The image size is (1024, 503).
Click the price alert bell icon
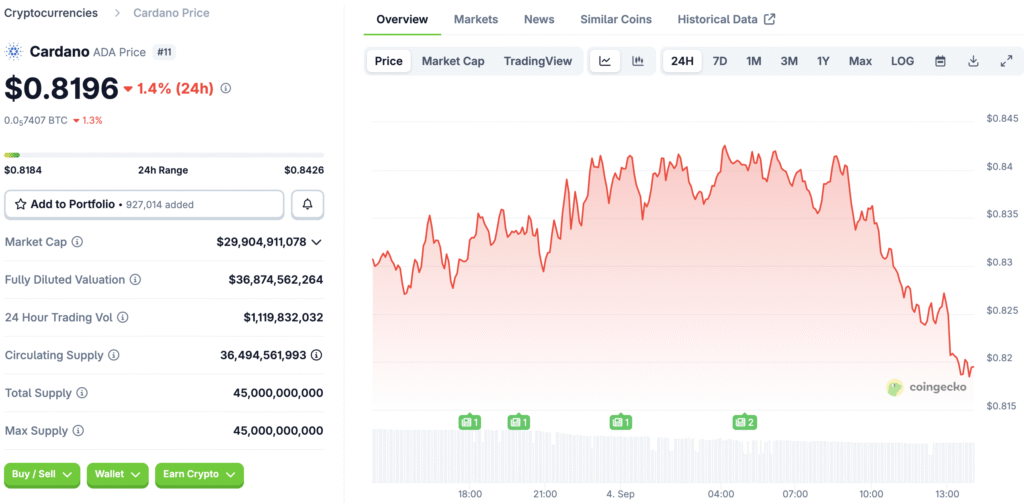(x=308, y=204)
